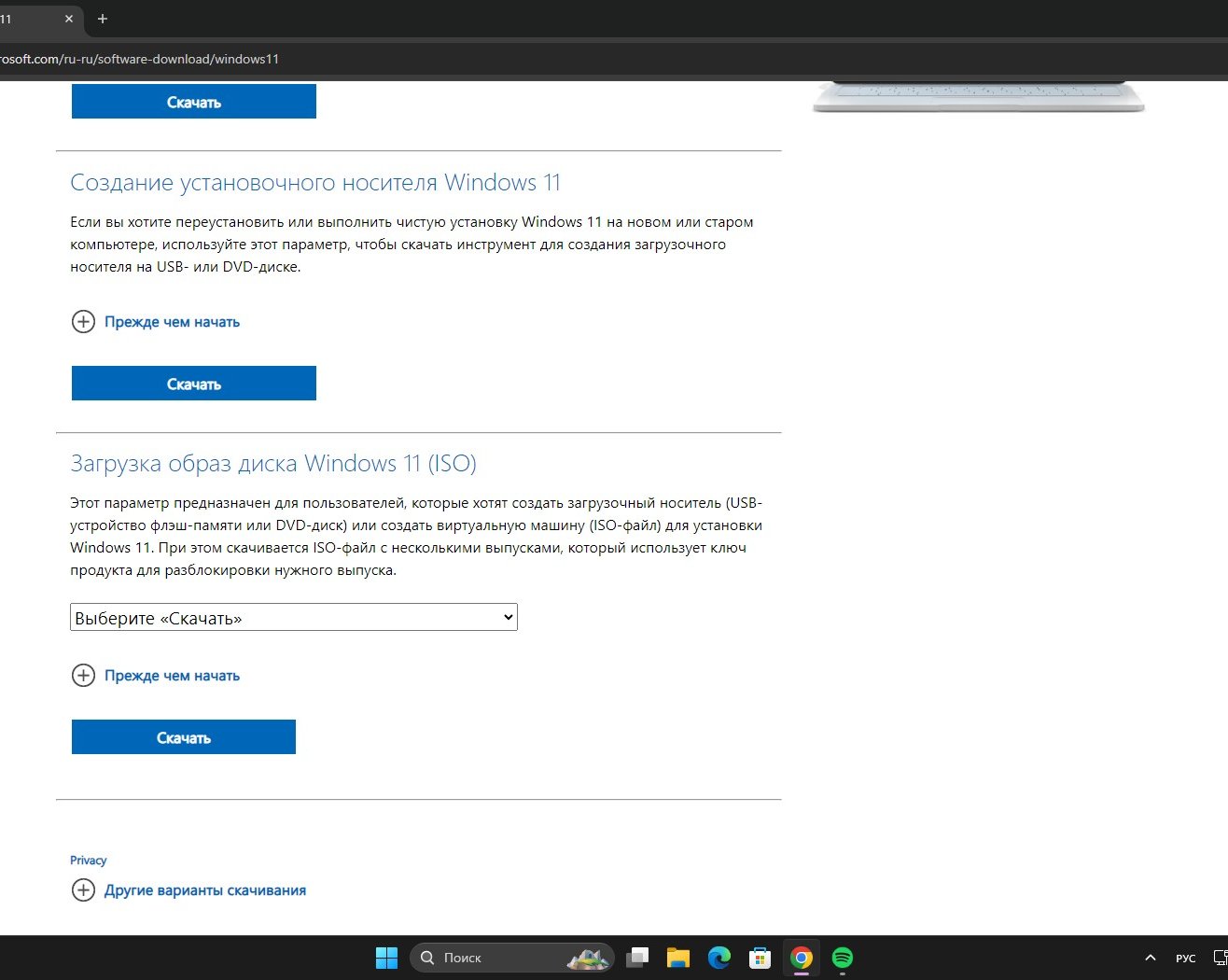Open the Windows Start menu

tap(386, 958)
